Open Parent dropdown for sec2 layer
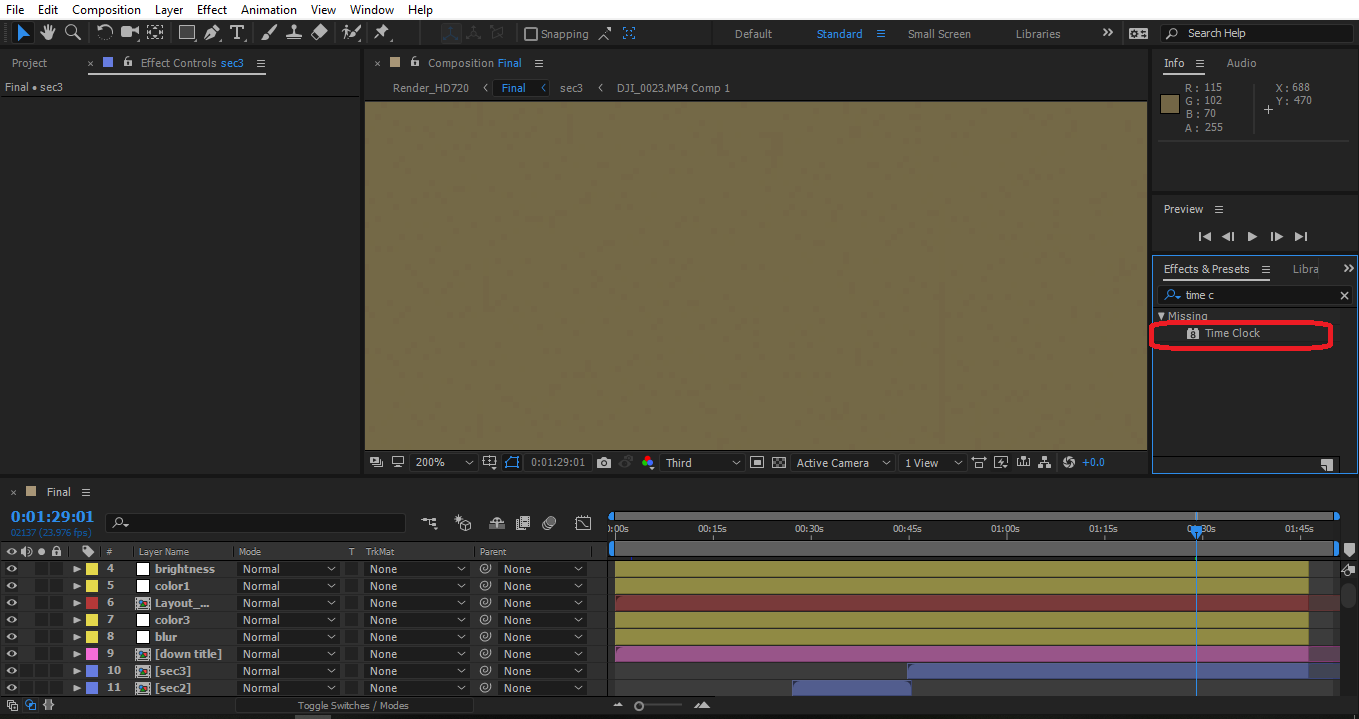The image size is (1359, 719). tap(543, 688)
